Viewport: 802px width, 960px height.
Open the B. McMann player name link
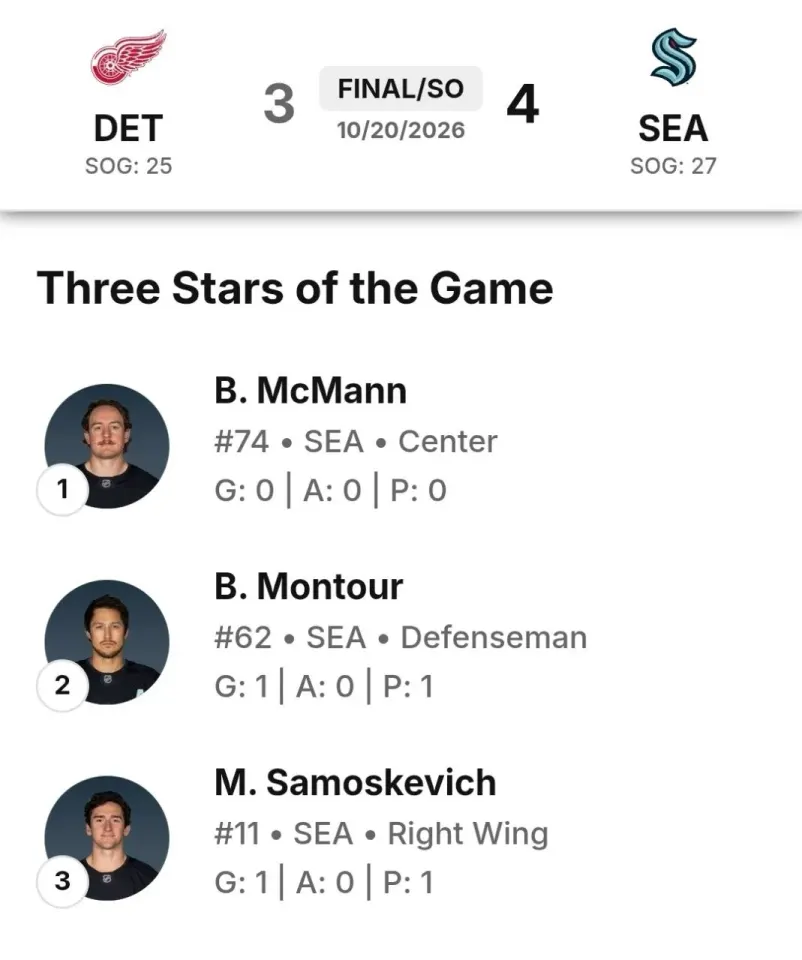click(310, 391)
